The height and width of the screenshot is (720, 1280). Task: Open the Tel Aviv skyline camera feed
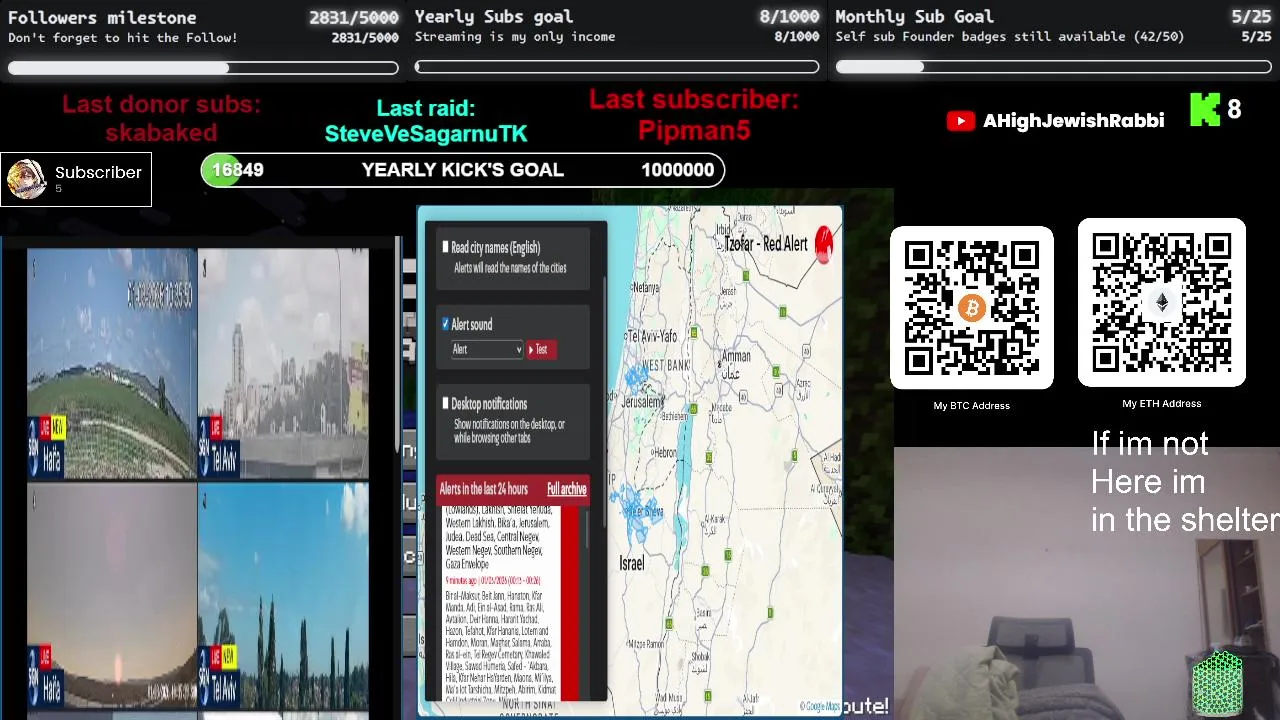click(283, 363)
